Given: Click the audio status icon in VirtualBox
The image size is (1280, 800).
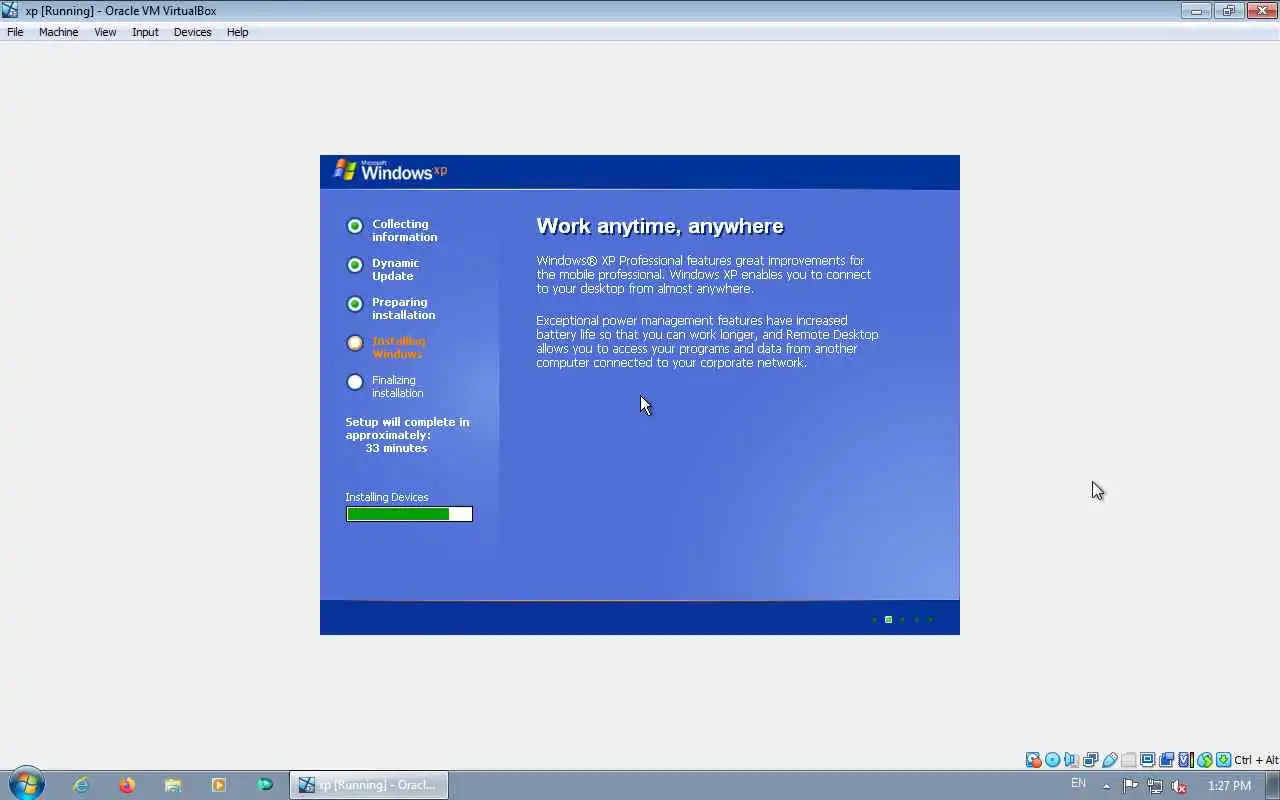Looking at the screenshot, I should (x=1071, y=760).
